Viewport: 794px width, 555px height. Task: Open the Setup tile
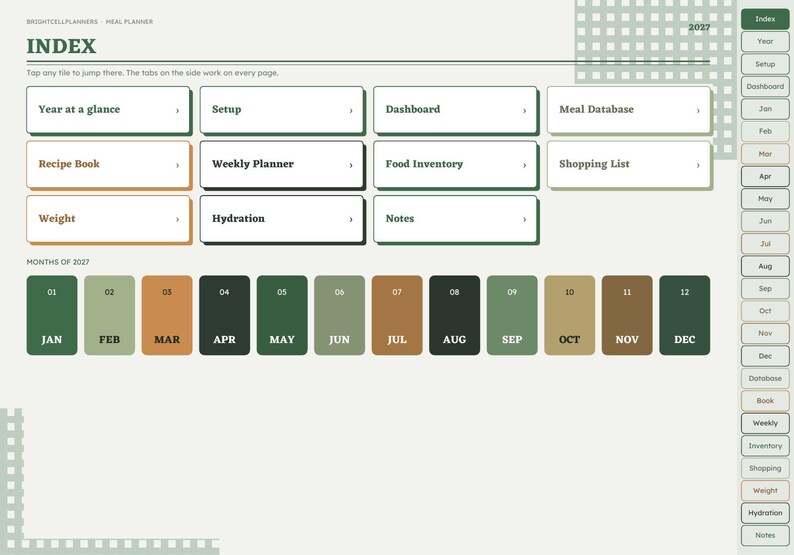coord(282,110)
